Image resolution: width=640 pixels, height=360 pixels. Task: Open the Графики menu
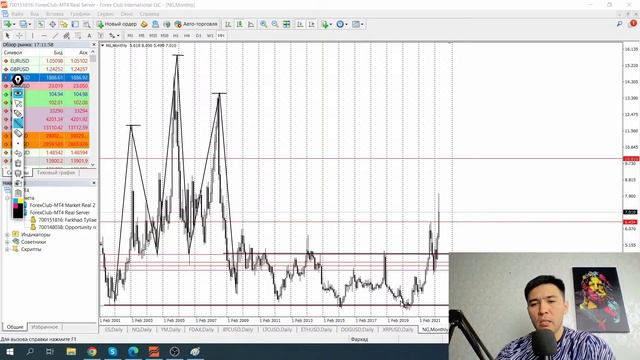point(80,14)
